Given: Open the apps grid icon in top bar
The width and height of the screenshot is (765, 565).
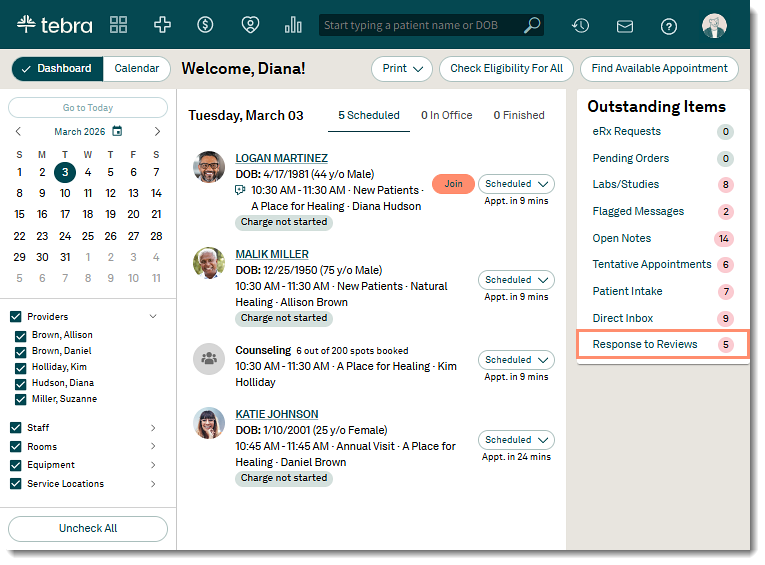Looking at the screenshot, I should [118, 25].
